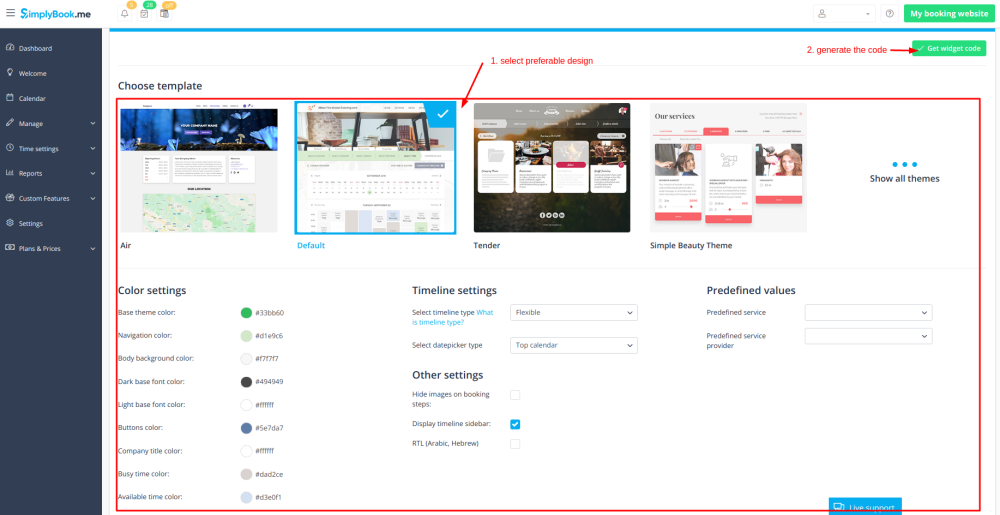Open the Select timeline type dropdown
Screen dimensions: 1000x515
[573, 313]
